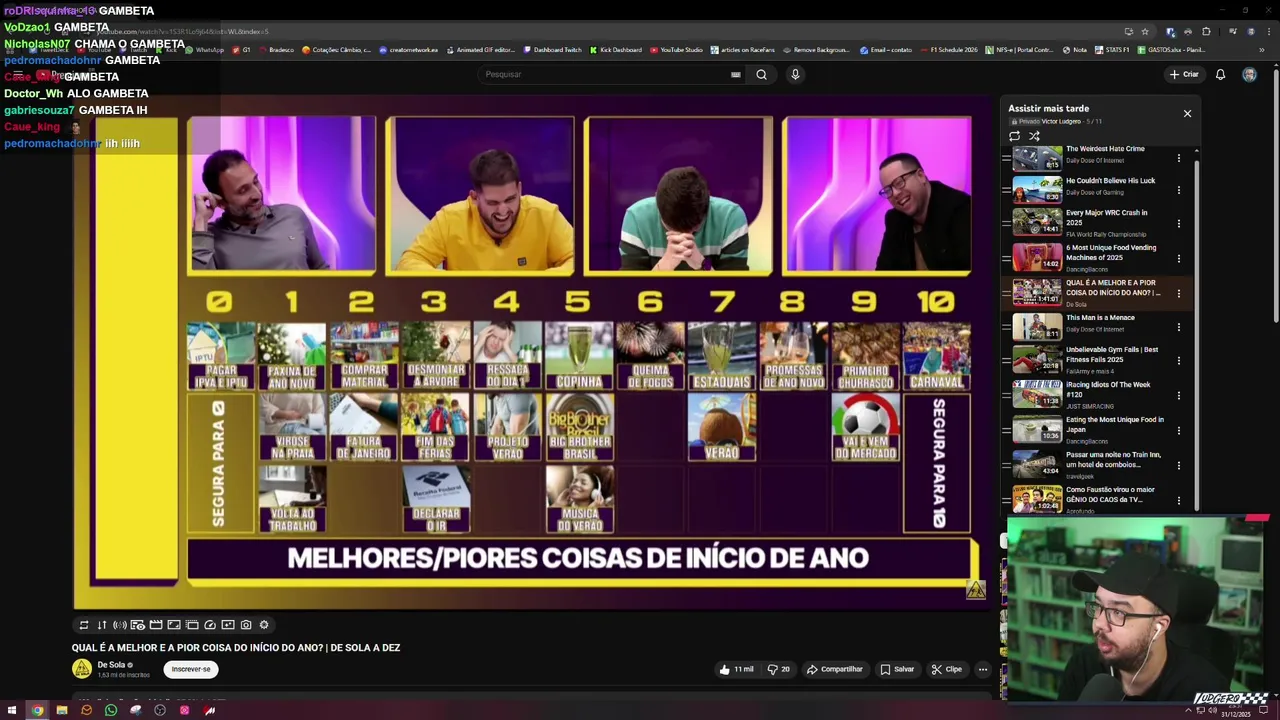Open the Kick Dashboard bookmark
Viewport: 1280px width, 720px height.
[616, 49]
